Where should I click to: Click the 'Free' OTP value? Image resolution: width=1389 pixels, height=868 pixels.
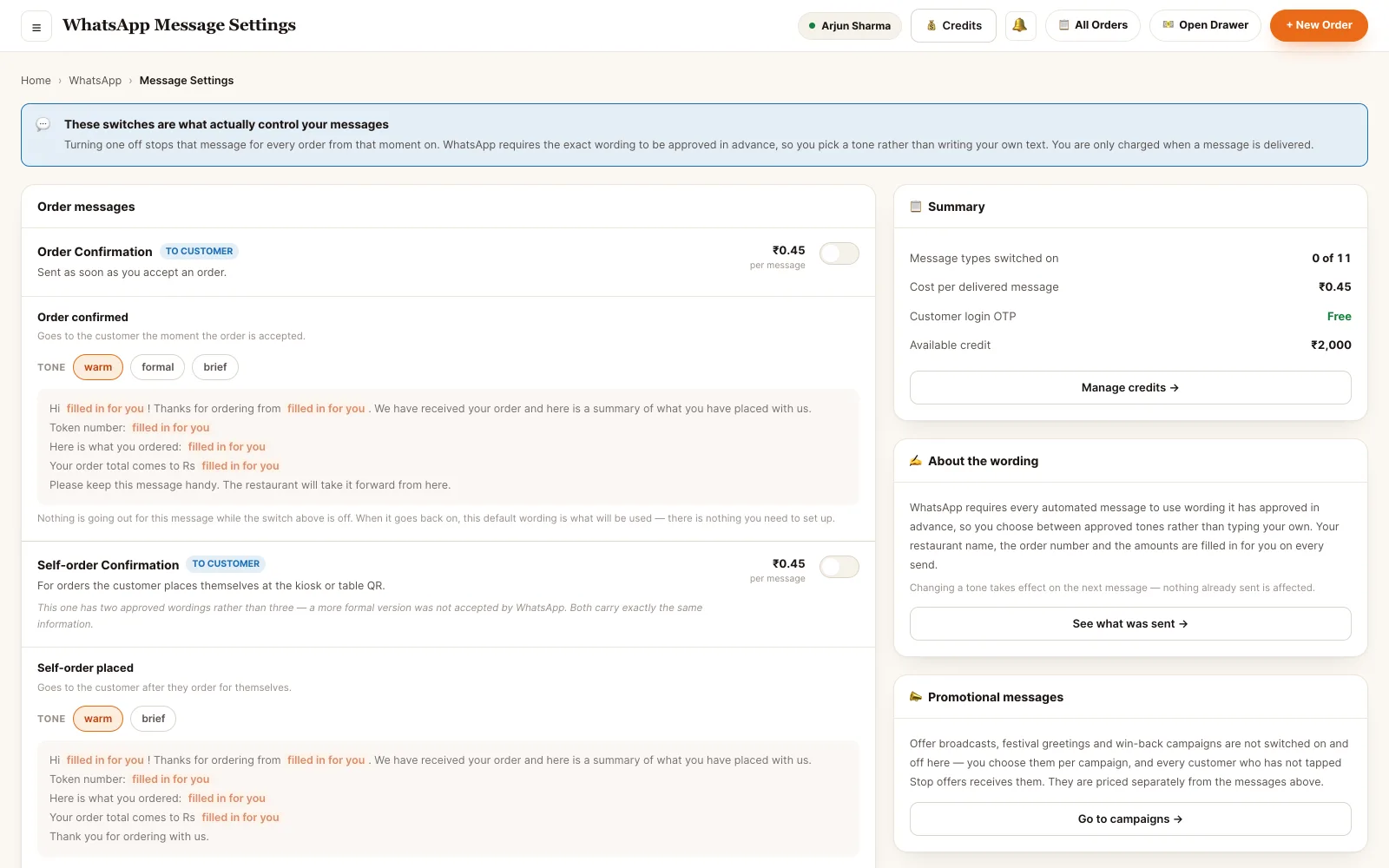click(x=1340, y=317)
